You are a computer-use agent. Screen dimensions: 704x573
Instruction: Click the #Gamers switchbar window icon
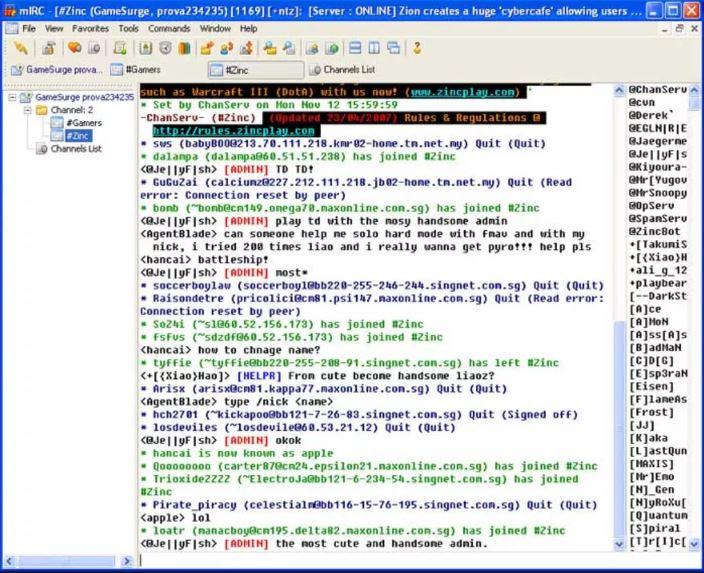point(117,70)
